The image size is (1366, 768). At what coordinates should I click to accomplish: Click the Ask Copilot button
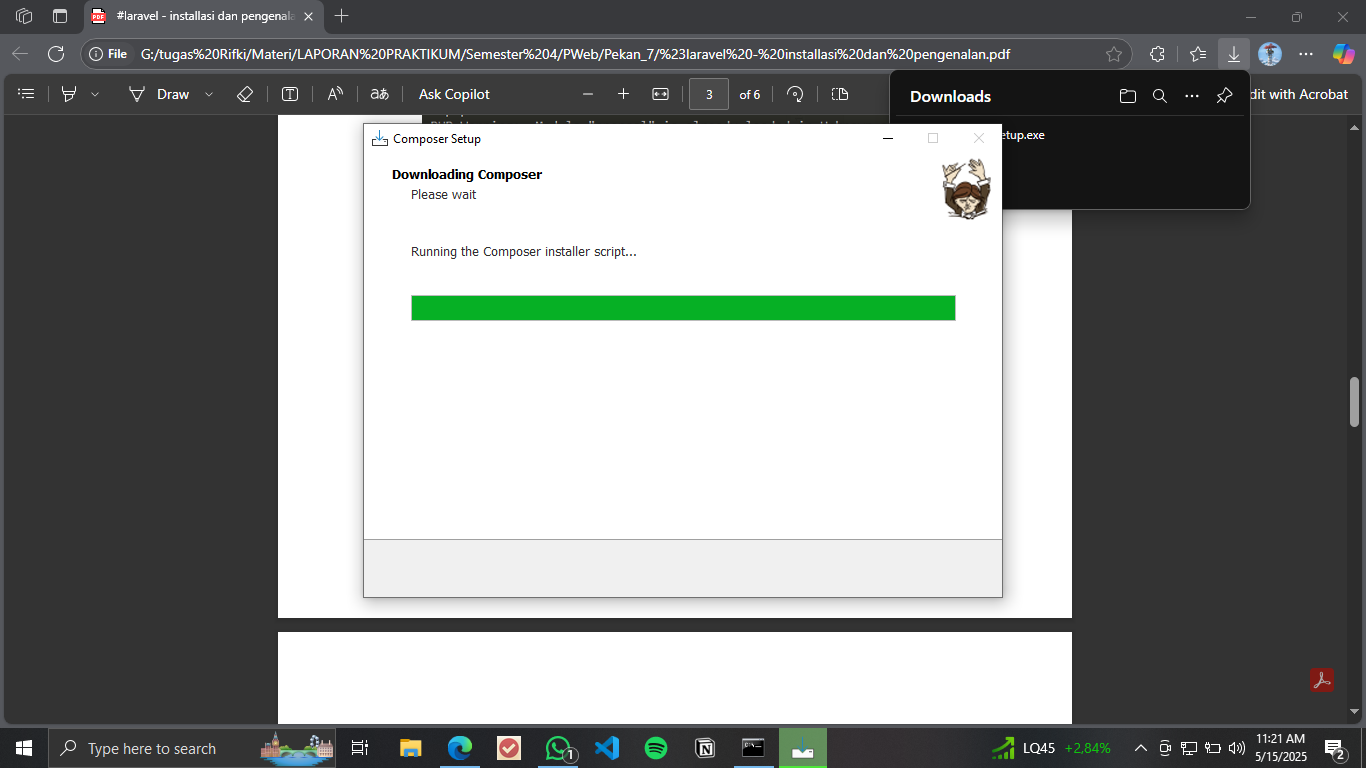(454, 94)
